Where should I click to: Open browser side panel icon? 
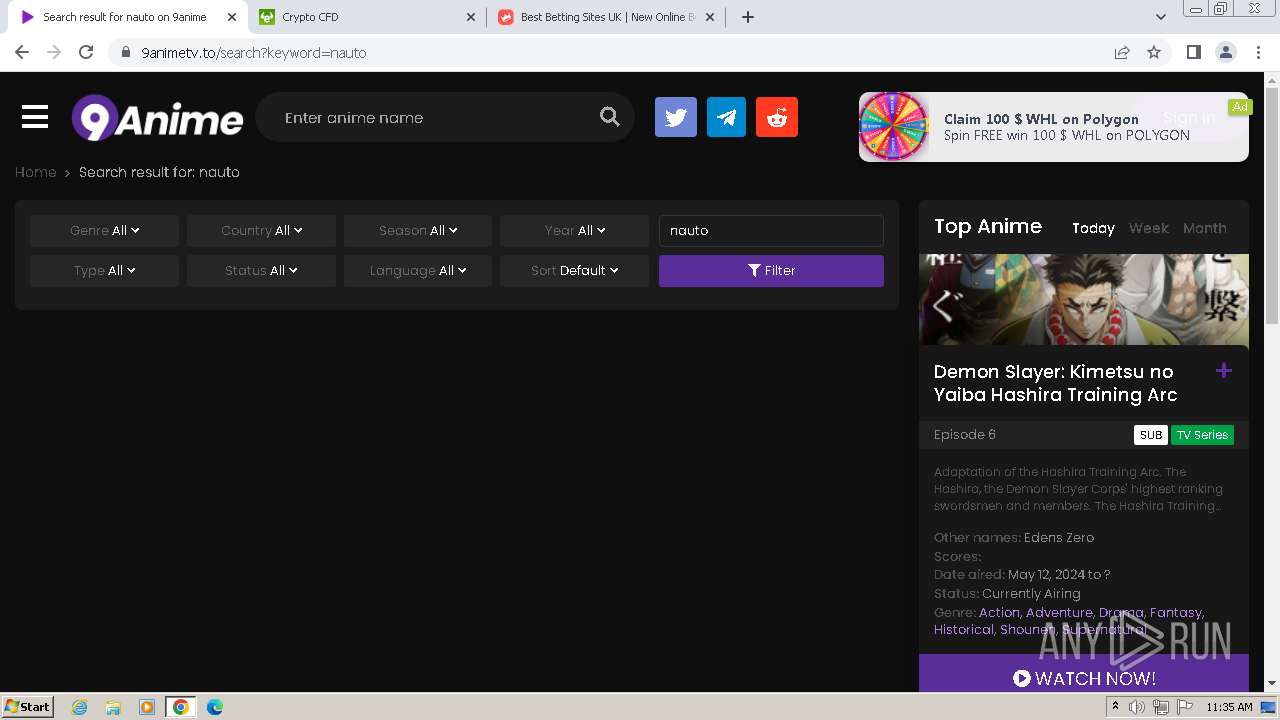pos(1193,52)
